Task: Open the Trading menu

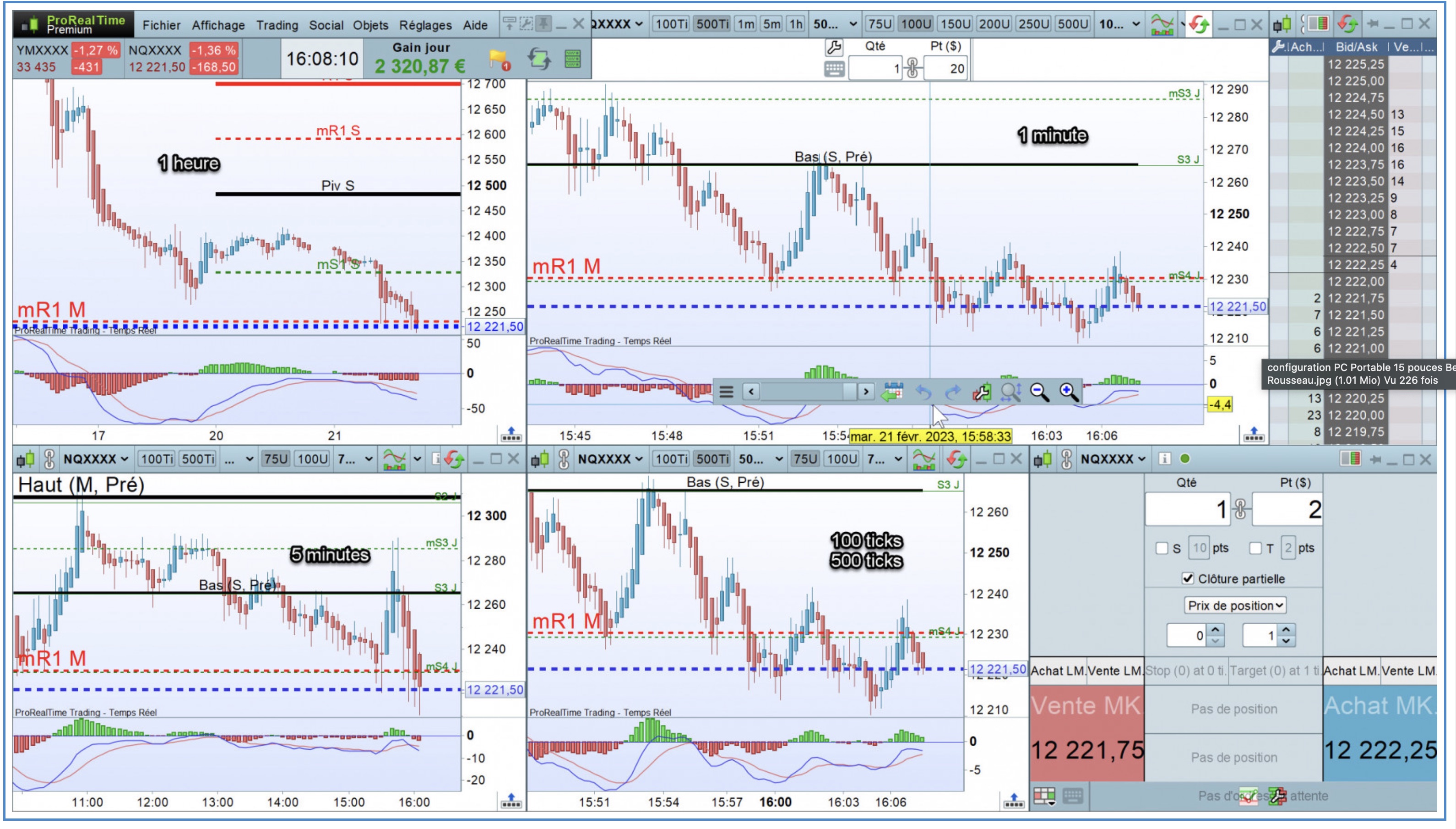Action: tap(277, 25)
